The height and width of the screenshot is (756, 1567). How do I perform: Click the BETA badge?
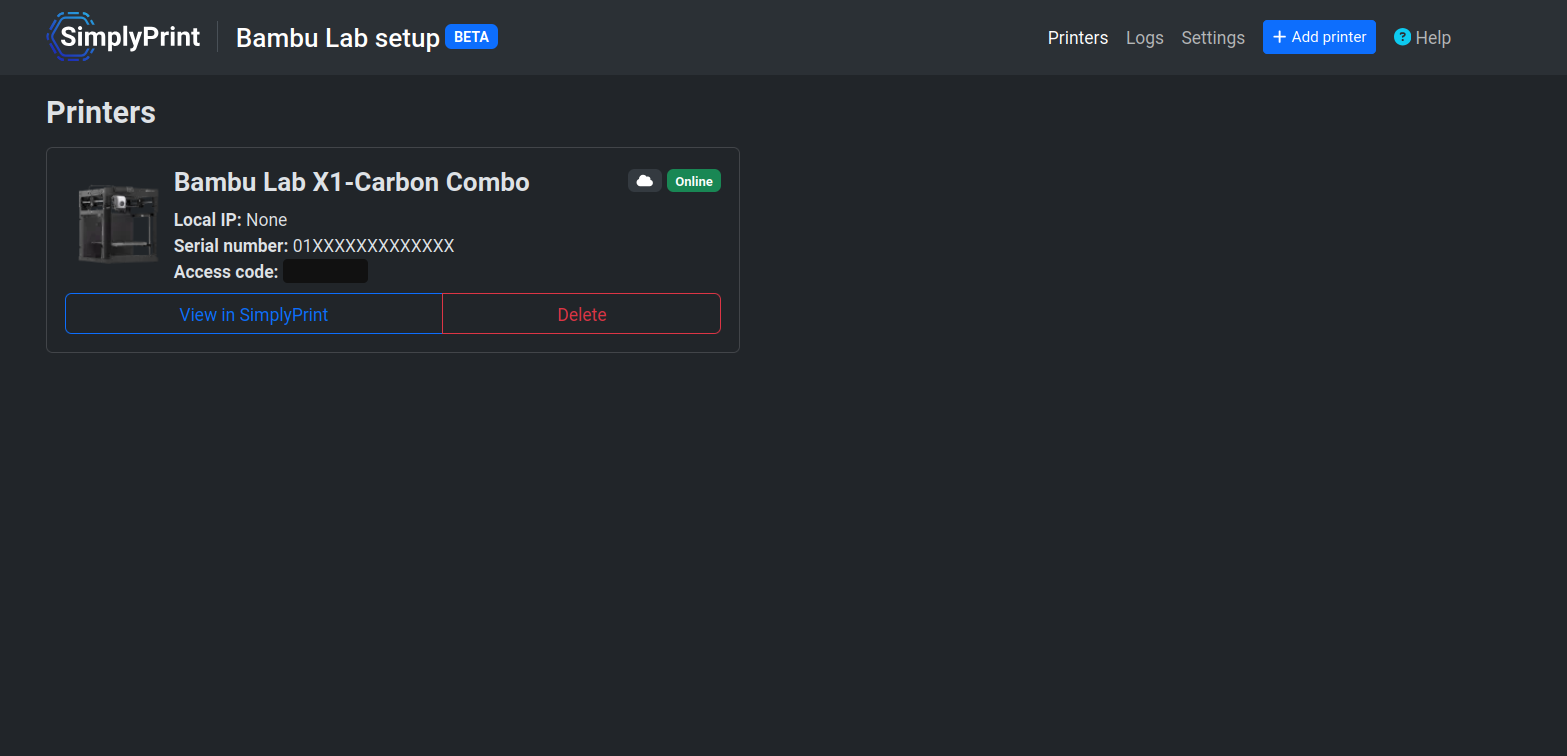coord(471,37)
